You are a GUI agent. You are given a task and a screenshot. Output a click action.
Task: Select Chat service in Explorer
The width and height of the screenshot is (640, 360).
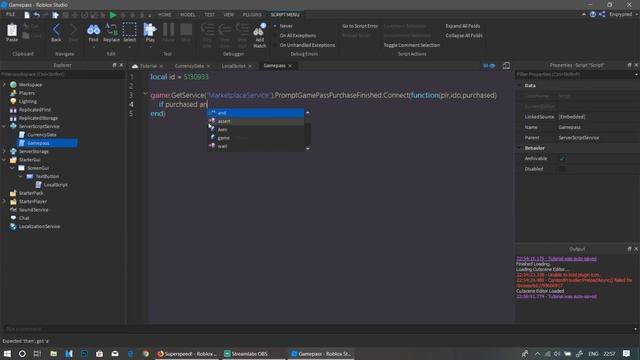coord(24,218)
